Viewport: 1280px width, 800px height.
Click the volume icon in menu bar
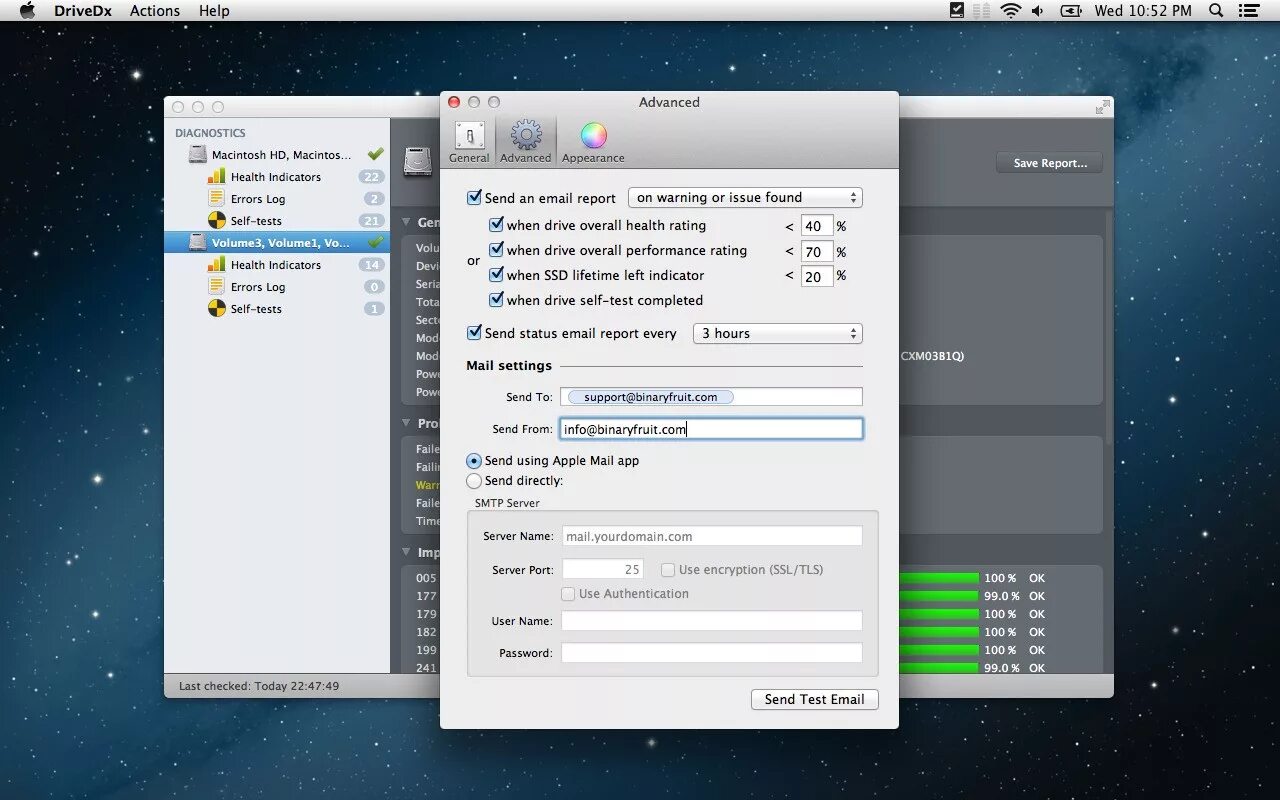(1037, 11)
